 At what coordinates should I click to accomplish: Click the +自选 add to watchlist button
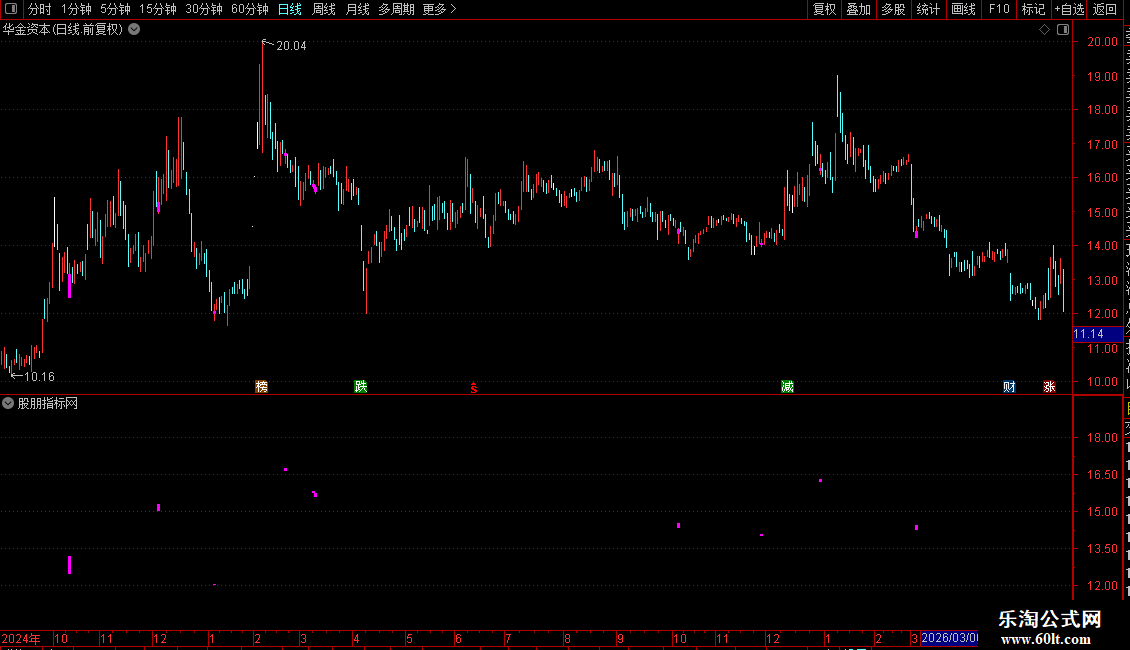1069,9
